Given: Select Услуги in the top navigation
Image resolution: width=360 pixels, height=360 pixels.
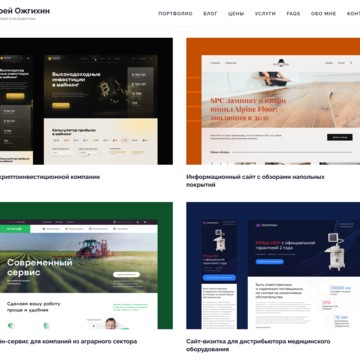Looking at the screenshot, I should click(265, 14).
